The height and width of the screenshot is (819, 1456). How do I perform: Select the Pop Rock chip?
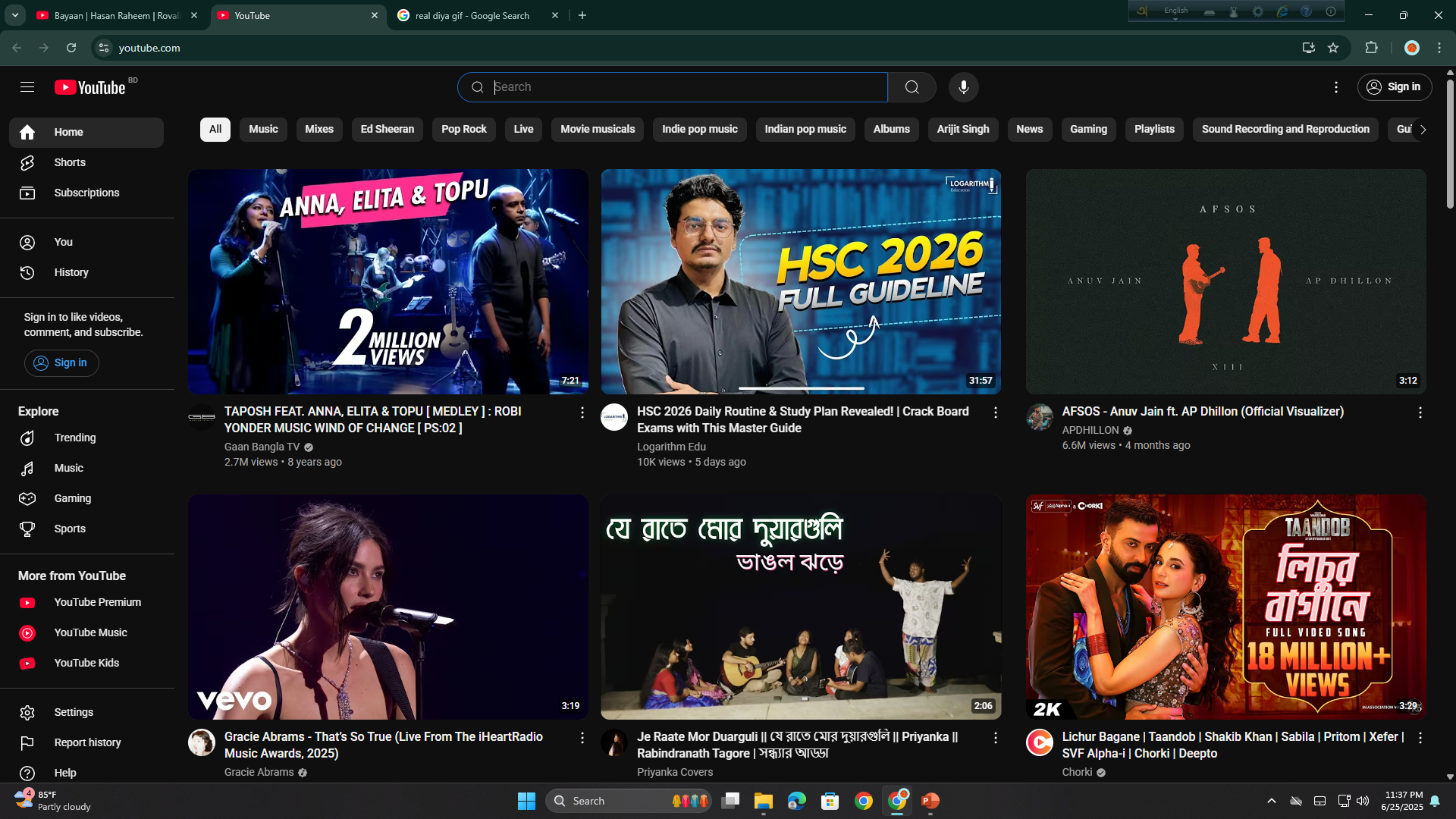[464, 130]
